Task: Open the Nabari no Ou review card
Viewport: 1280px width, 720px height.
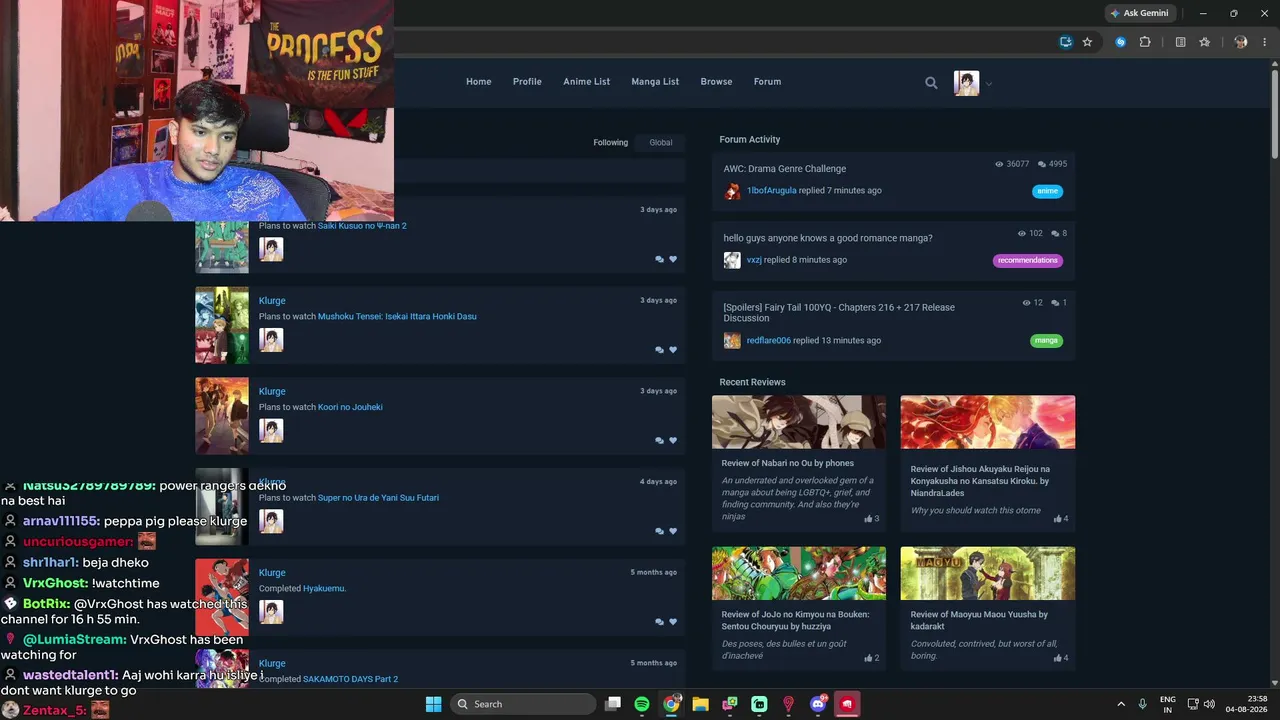Action: coord(799,462)
